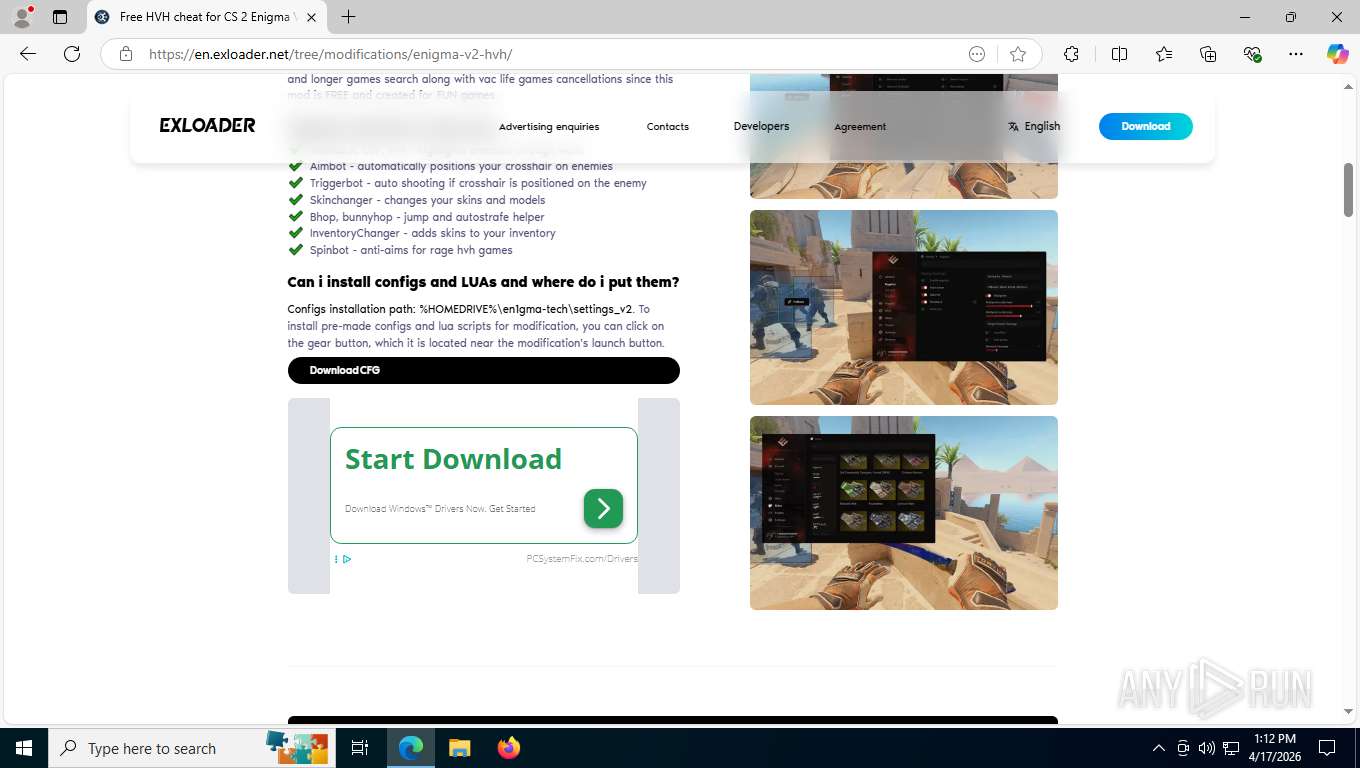Click the Skinchanger feature line
Viewport: 1360px width, 768px height.
[x=427, y=200]
